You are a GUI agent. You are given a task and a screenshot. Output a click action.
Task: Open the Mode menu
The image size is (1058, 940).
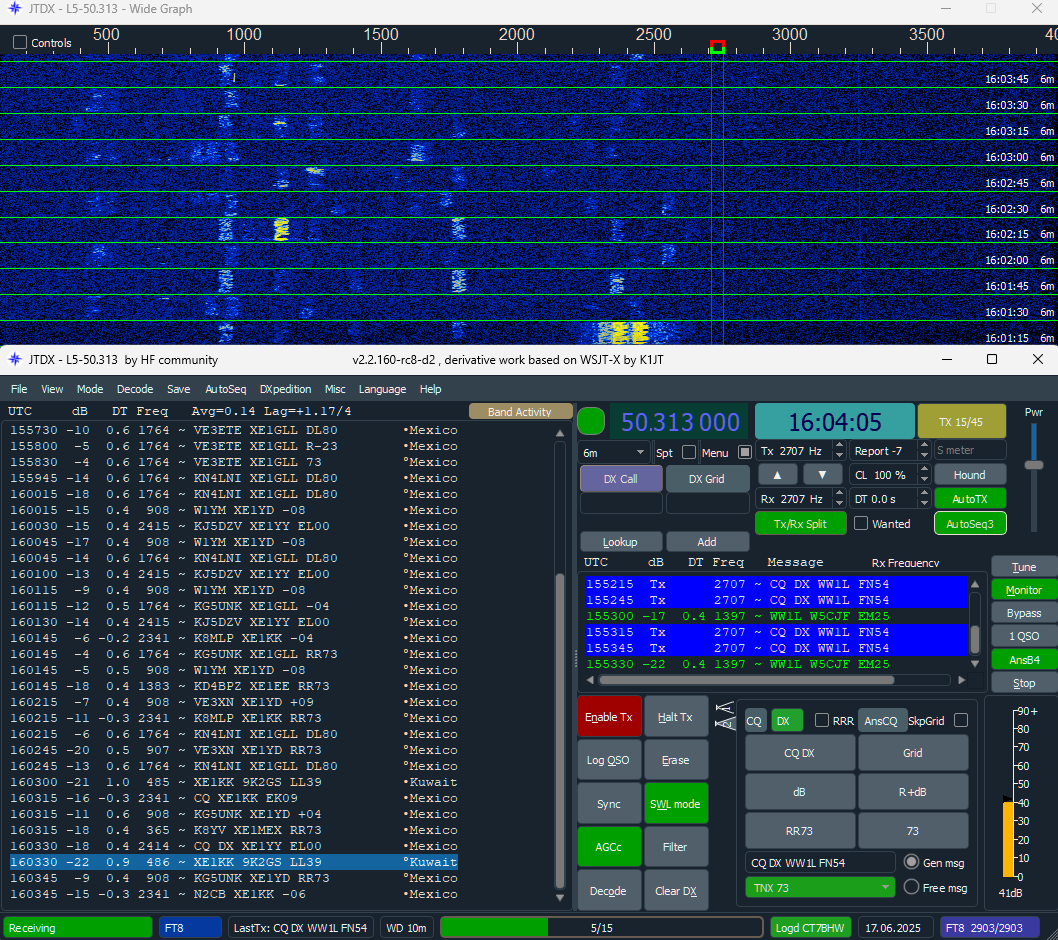click(x=90, y=389)
